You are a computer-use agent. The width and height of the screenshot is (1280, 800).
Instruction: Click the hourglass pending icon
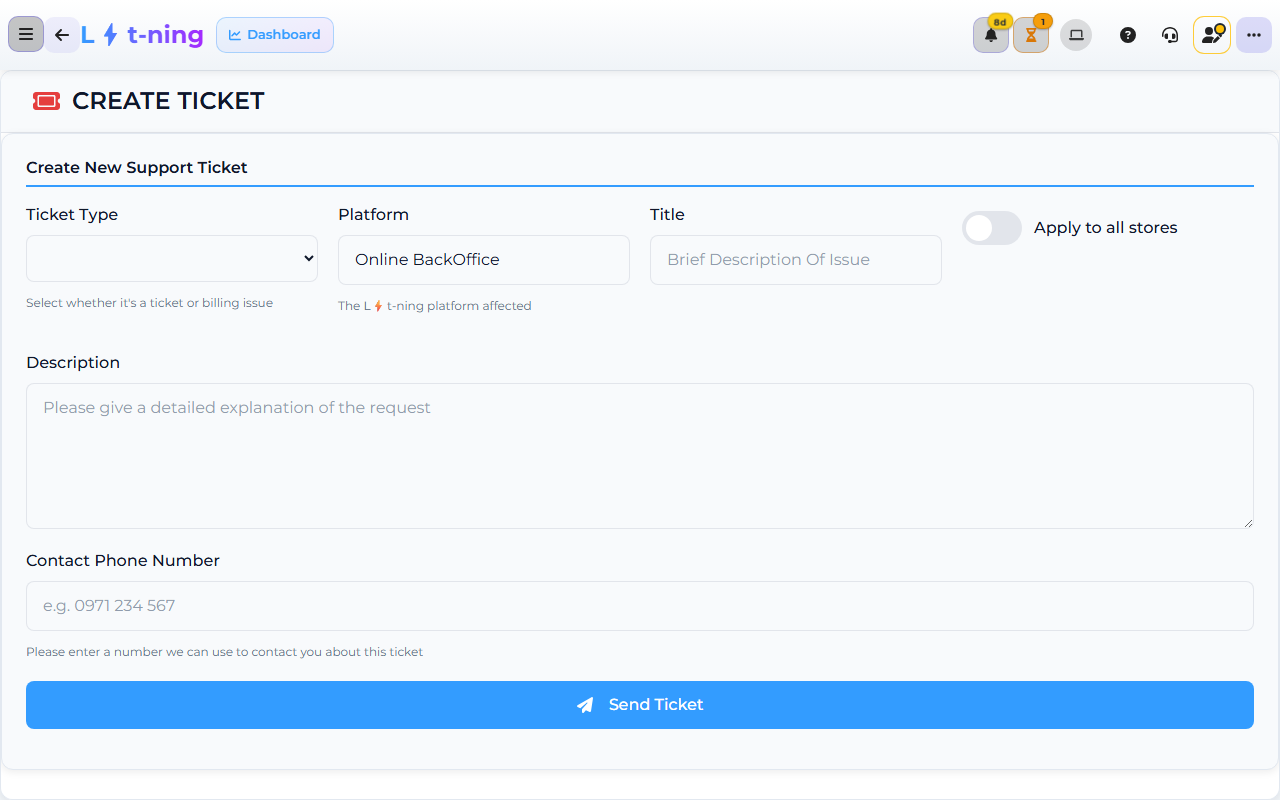point(1031,35)
